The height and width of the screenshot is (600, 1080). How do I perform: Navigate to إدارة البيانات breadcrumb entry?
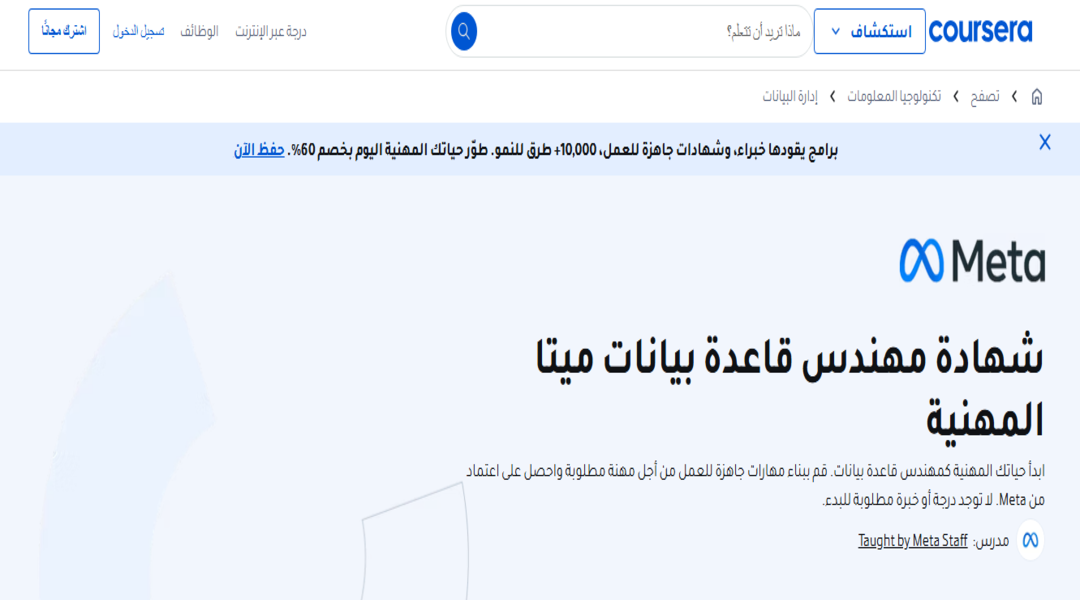789,96
